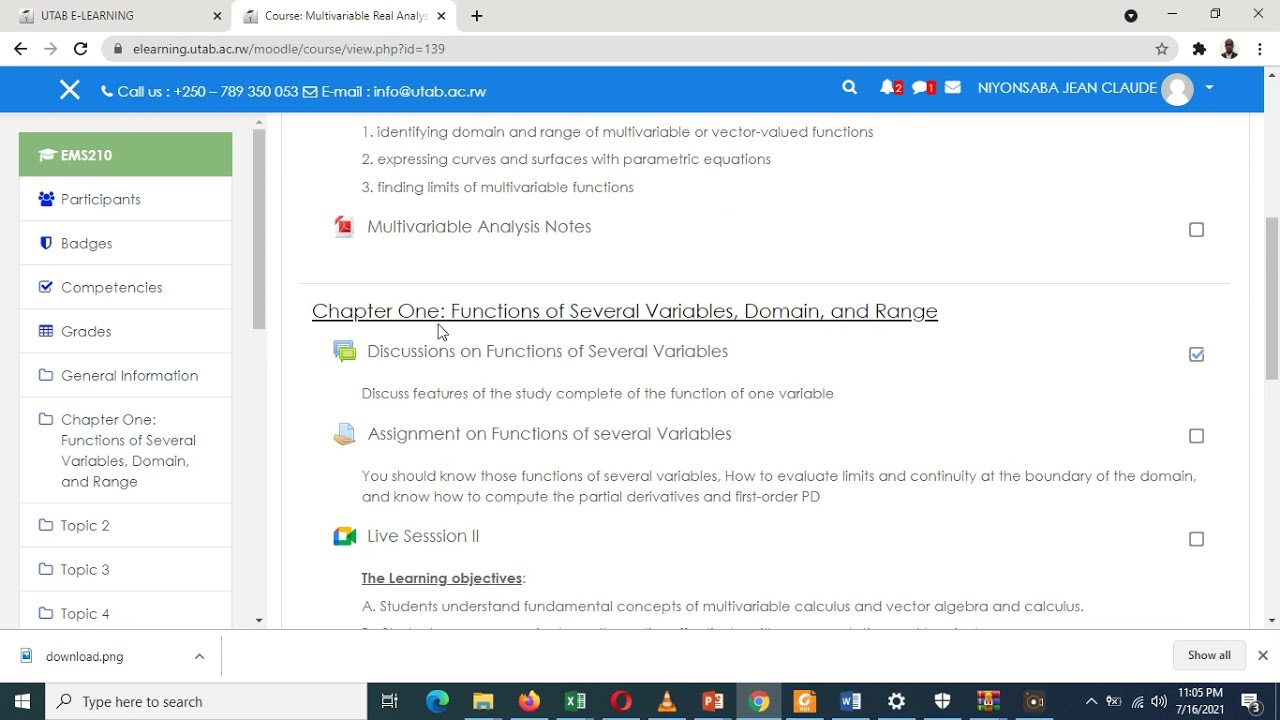Image resolution: width=1280 pixels, height=720 pixels.
Task: Open Participants in the sidebar
Action: click(125, 199)
